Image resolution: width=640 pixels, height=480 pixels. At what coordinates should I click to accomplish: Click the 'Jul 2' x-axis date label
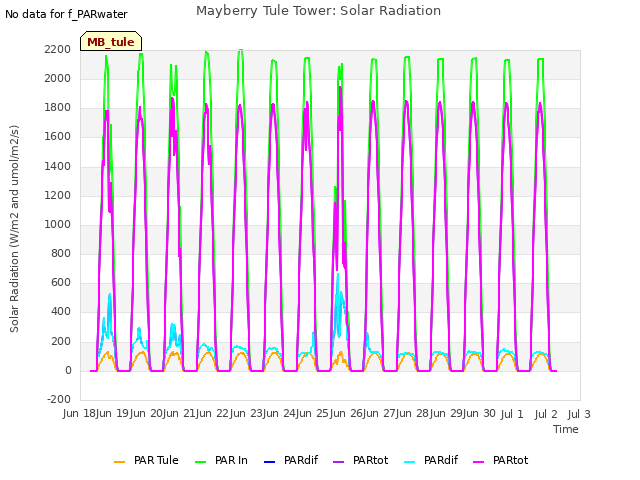546,414
